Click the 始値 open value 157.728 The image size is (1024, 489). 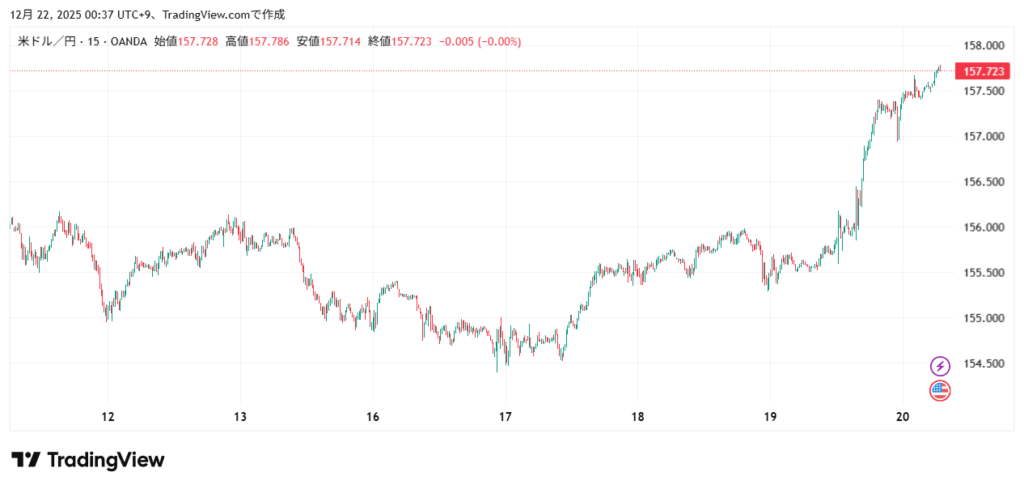click(197, 41)
